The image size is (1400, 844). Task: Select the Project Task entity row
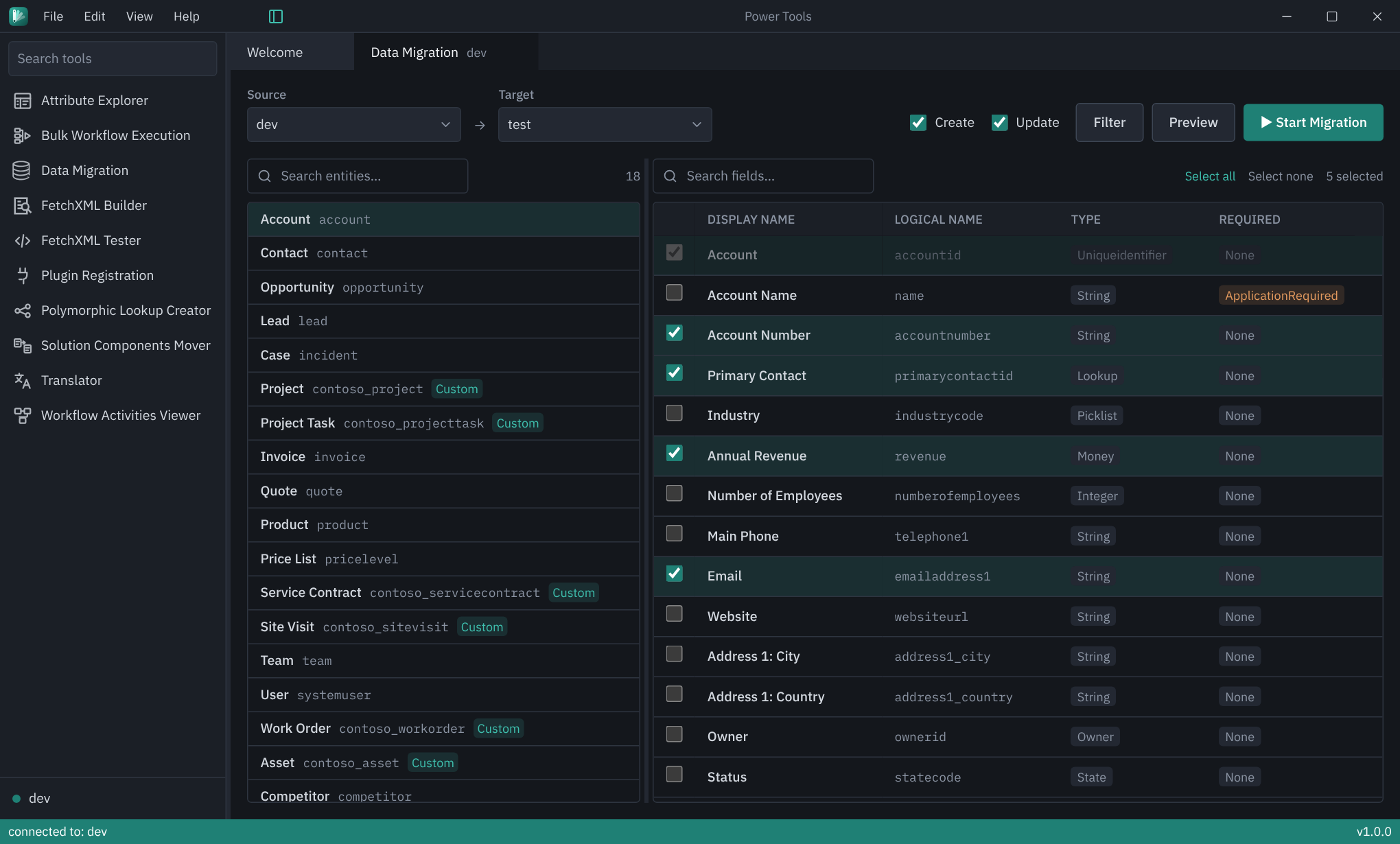point(443,423)
